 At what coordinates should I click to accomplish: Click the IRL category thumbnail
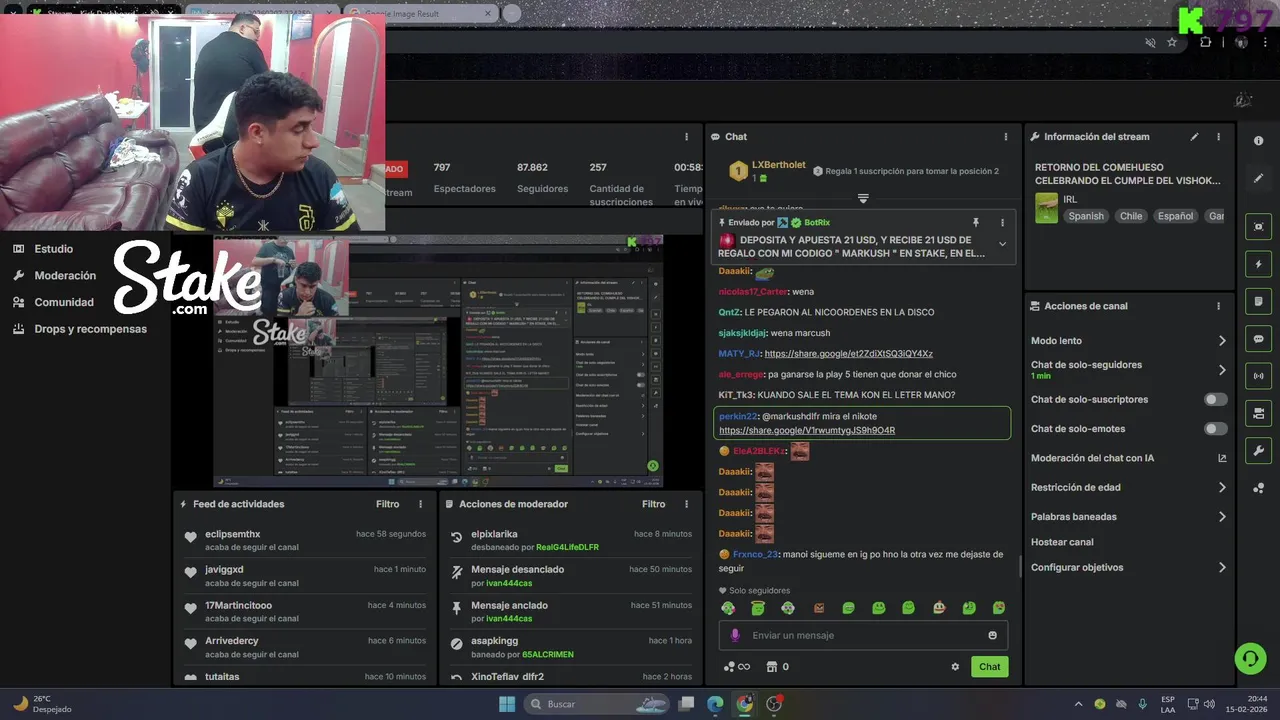(x=1046, y=208)
